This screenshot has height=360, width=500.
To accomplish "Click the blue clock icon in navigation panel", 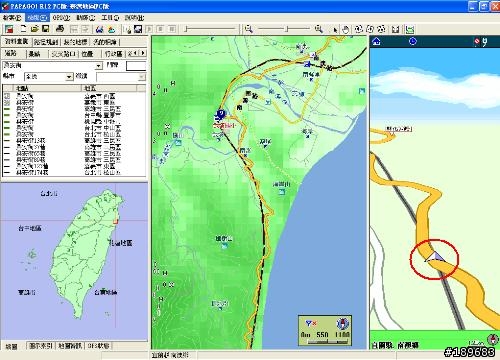I will 413,41.
